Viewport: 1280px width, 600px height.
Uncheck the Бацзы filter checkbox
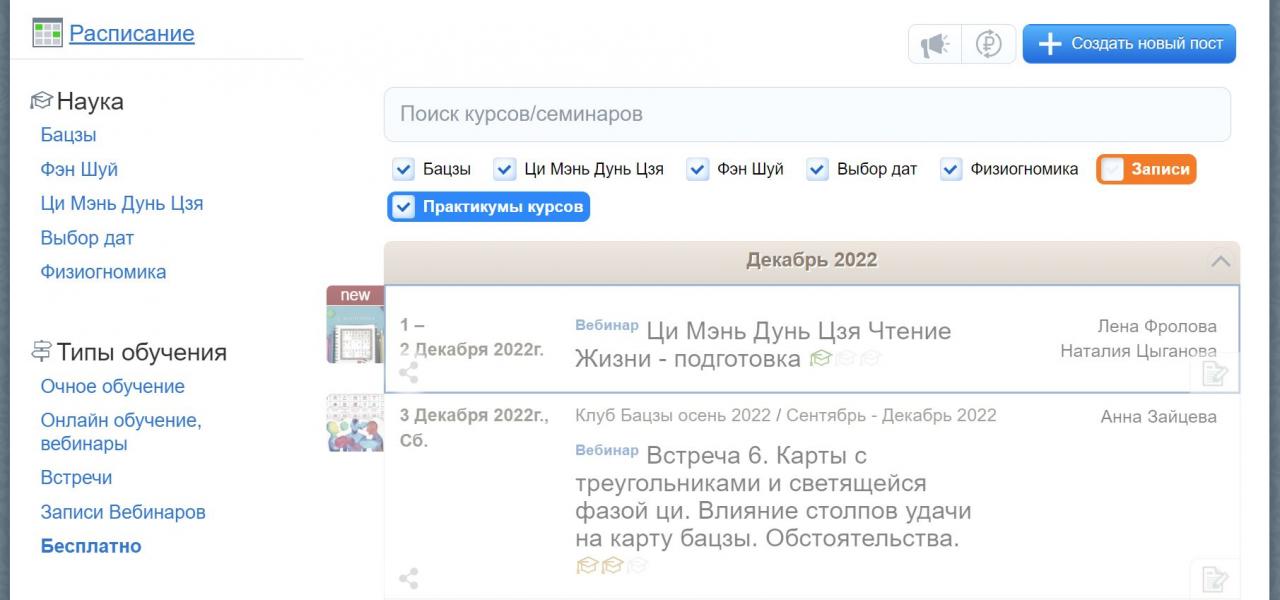coord(404,169)
